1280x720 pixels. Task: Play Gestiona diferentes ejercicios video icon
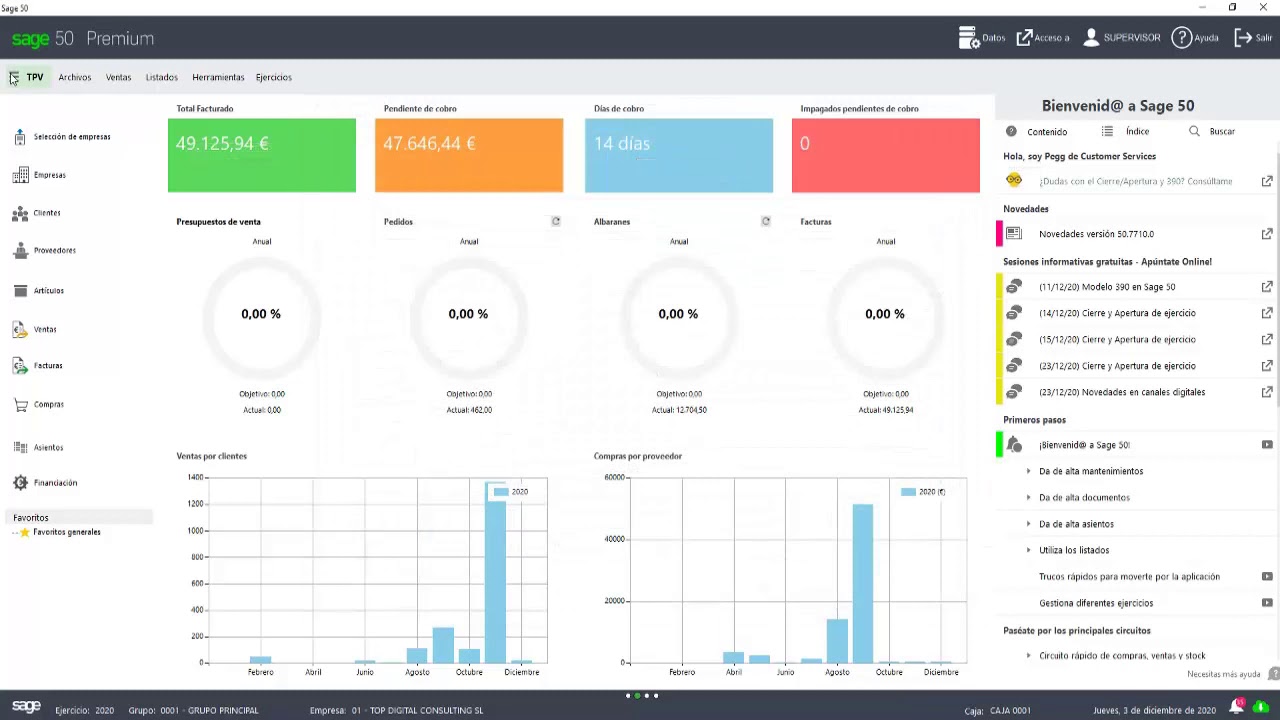(1267, 603)
